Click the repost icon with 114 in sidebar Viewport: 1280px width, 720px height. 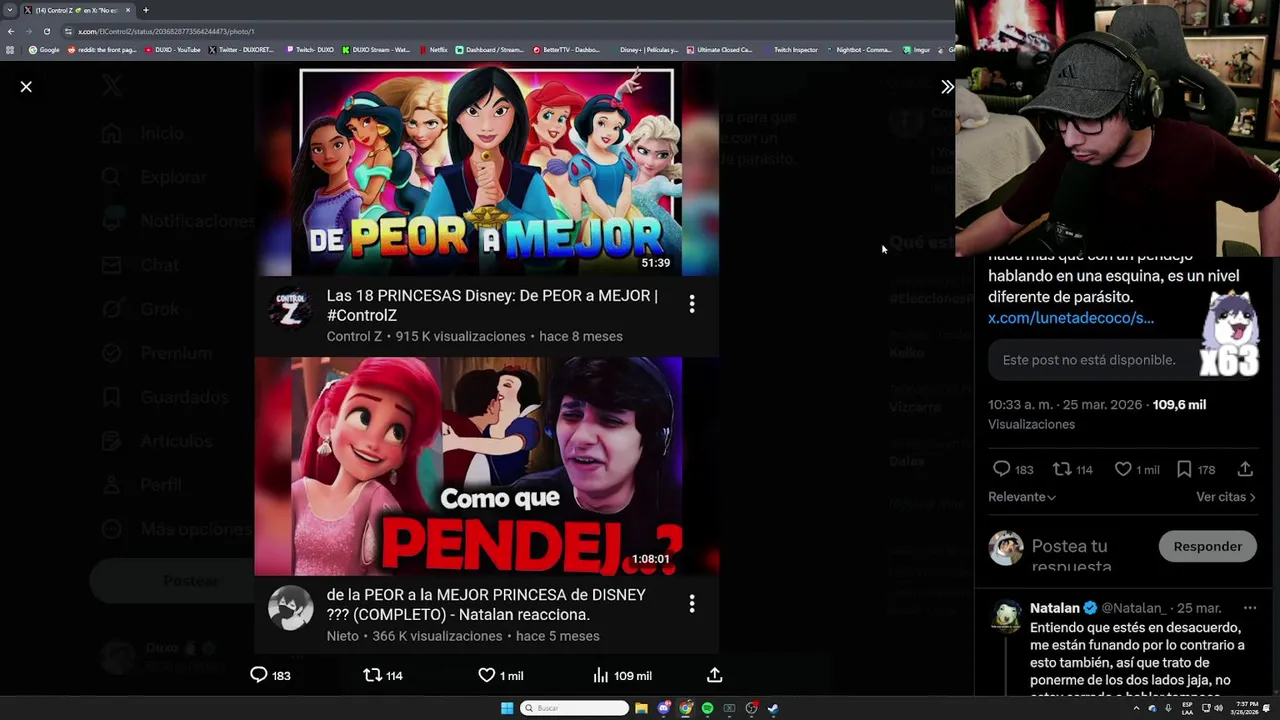point(1062,469)
